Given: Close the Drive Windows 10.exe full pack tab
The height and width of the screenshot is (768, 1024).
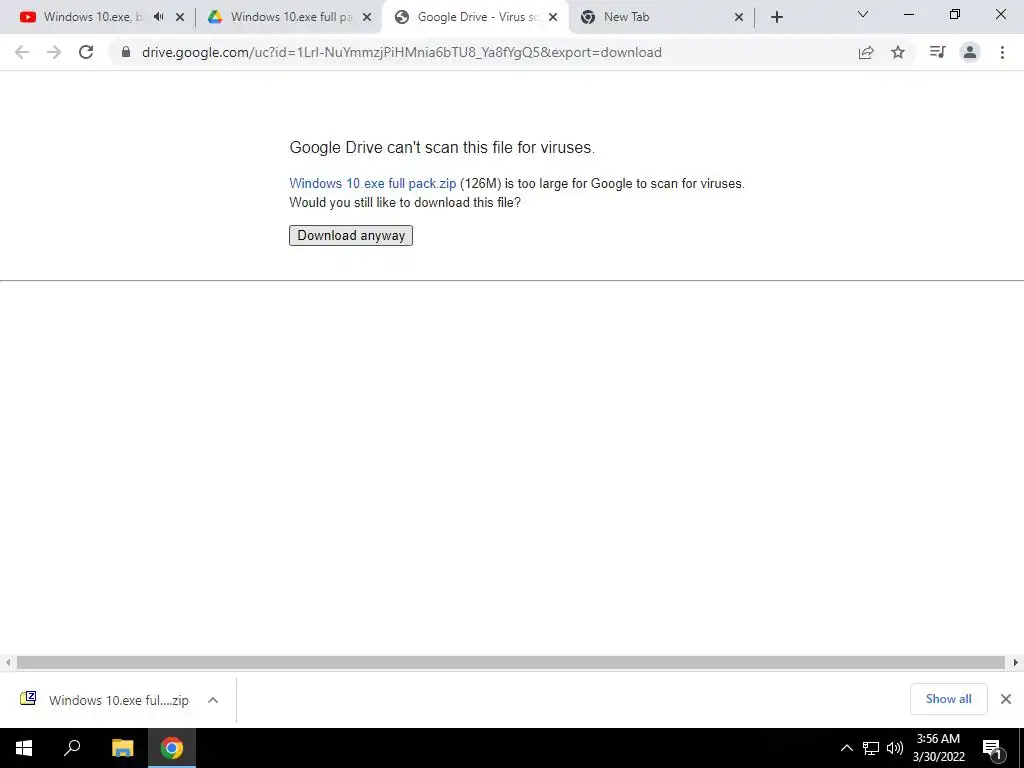Looking at the screenshot, I should pos(367,17).
